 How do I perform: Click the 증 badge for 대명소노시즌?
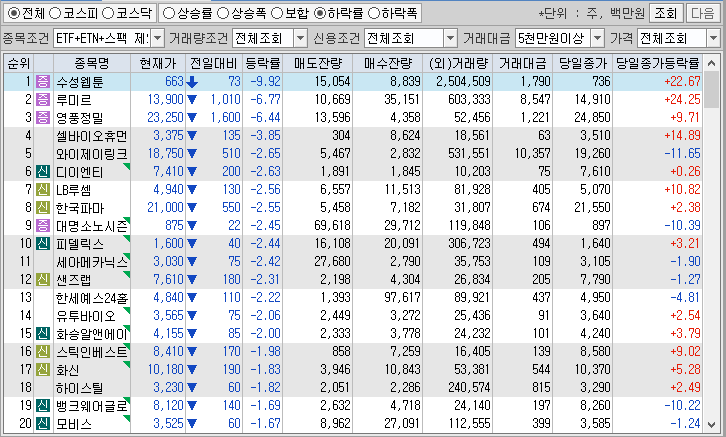click(43, 225)
